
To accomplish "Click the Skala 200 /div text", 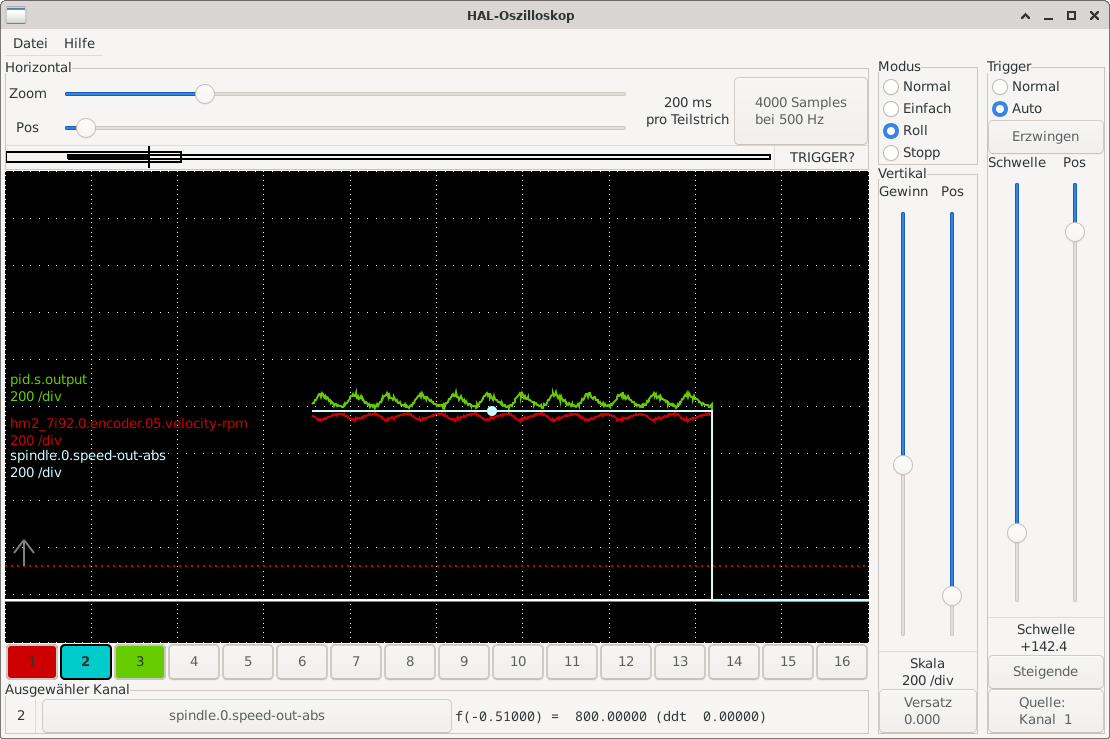I will point(927,672).
